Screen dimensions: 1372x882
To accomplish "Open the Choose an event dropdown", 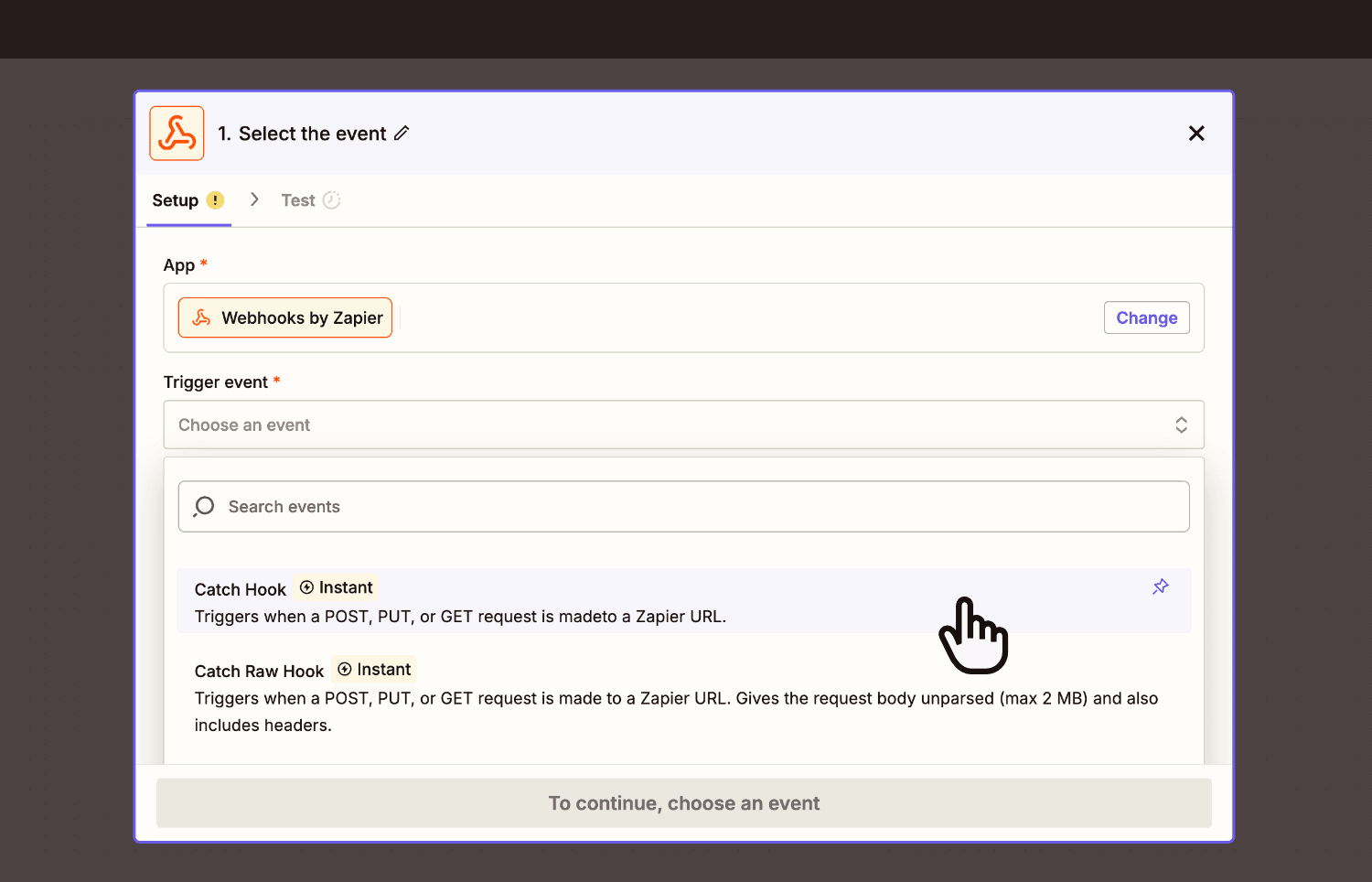I will [x=684, y=425].
